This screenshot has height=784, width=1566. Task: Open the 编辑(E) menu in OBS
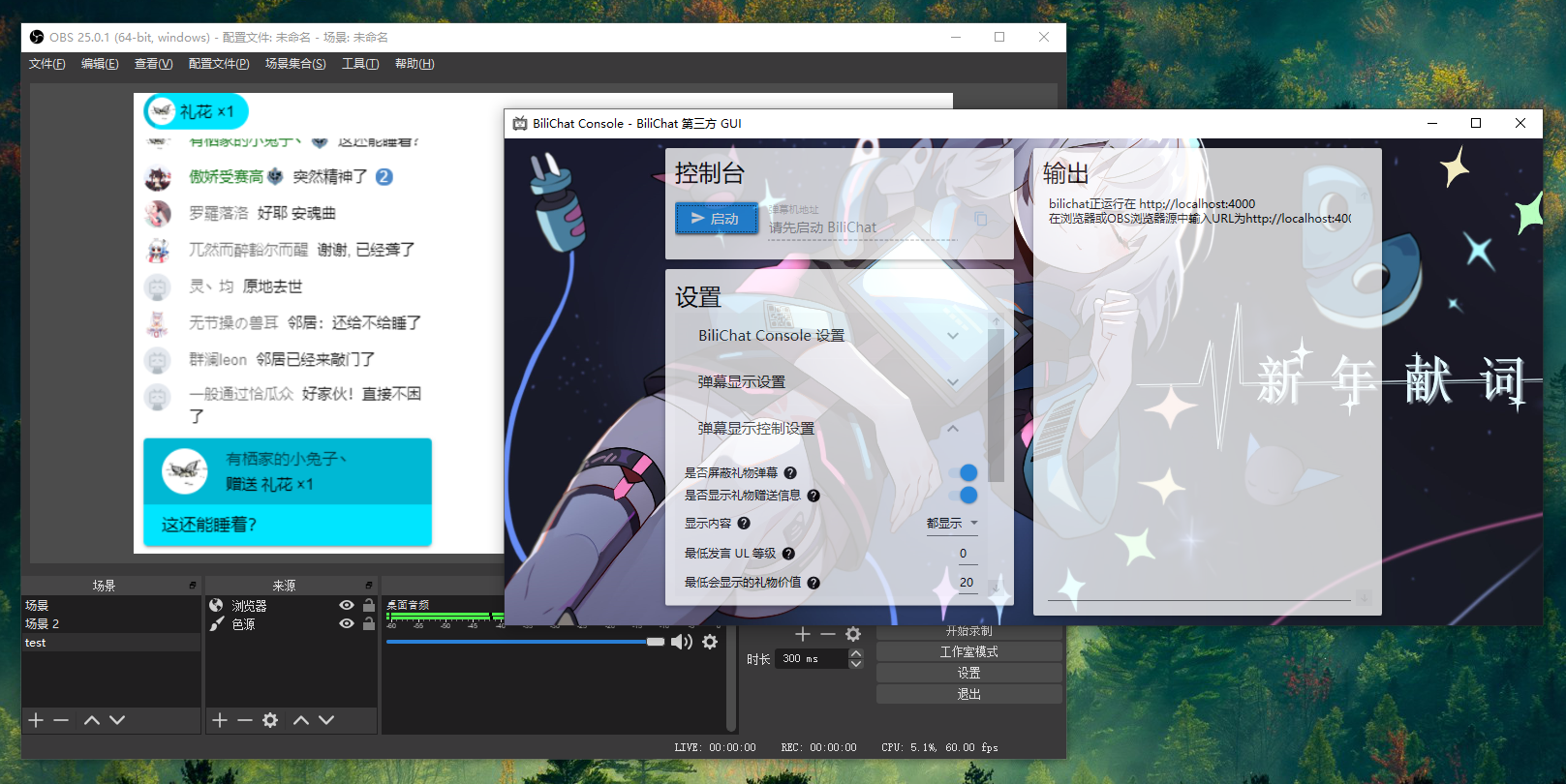tap(100, 64)
